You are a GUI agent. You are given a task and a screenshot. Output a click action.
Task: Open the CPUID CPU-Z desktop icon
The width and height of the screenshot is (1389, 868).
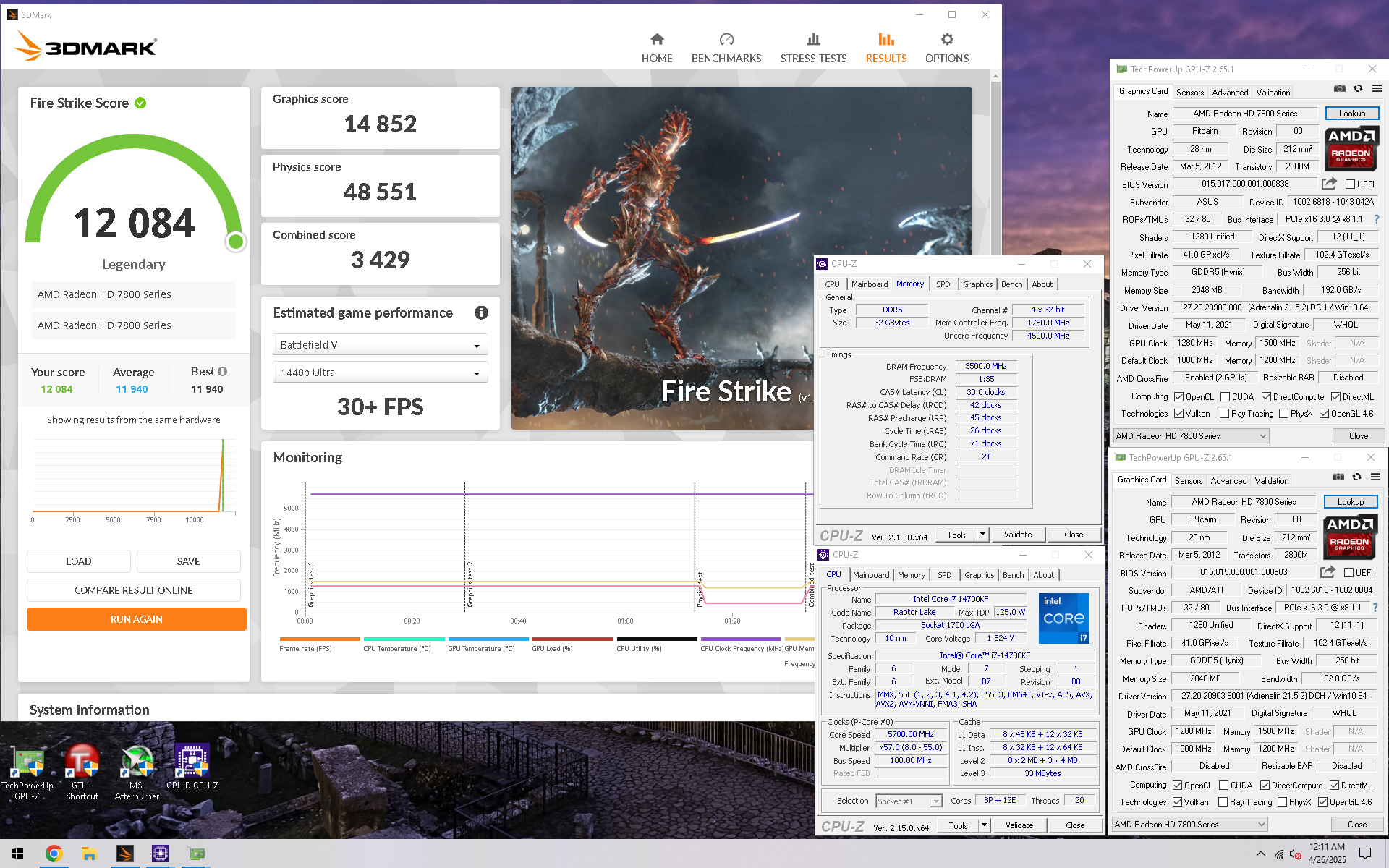(192, 767)
